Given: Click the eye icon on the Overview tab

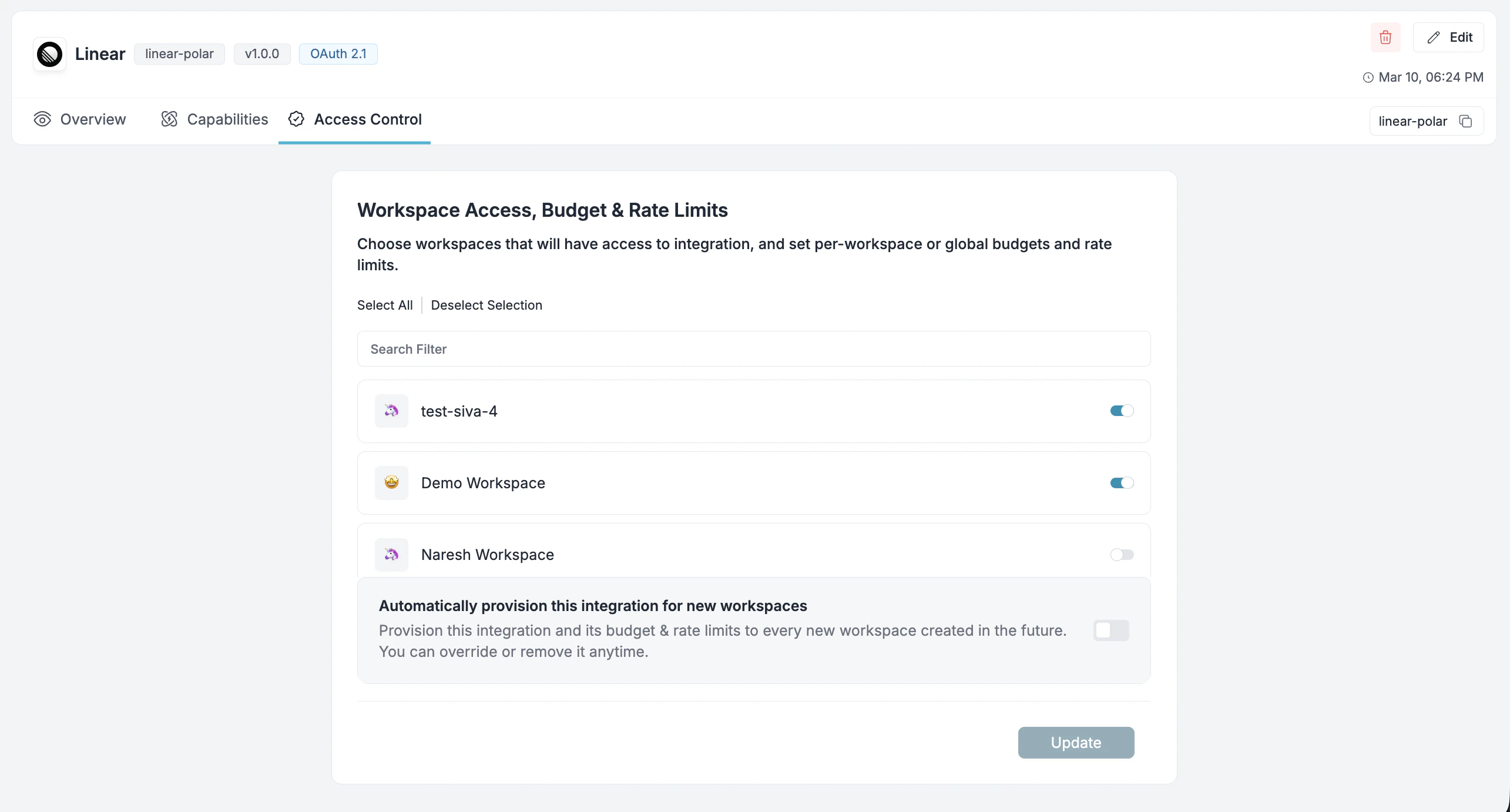Looking at the screenshot, I should pyautogui.click(x=42, y=119).
